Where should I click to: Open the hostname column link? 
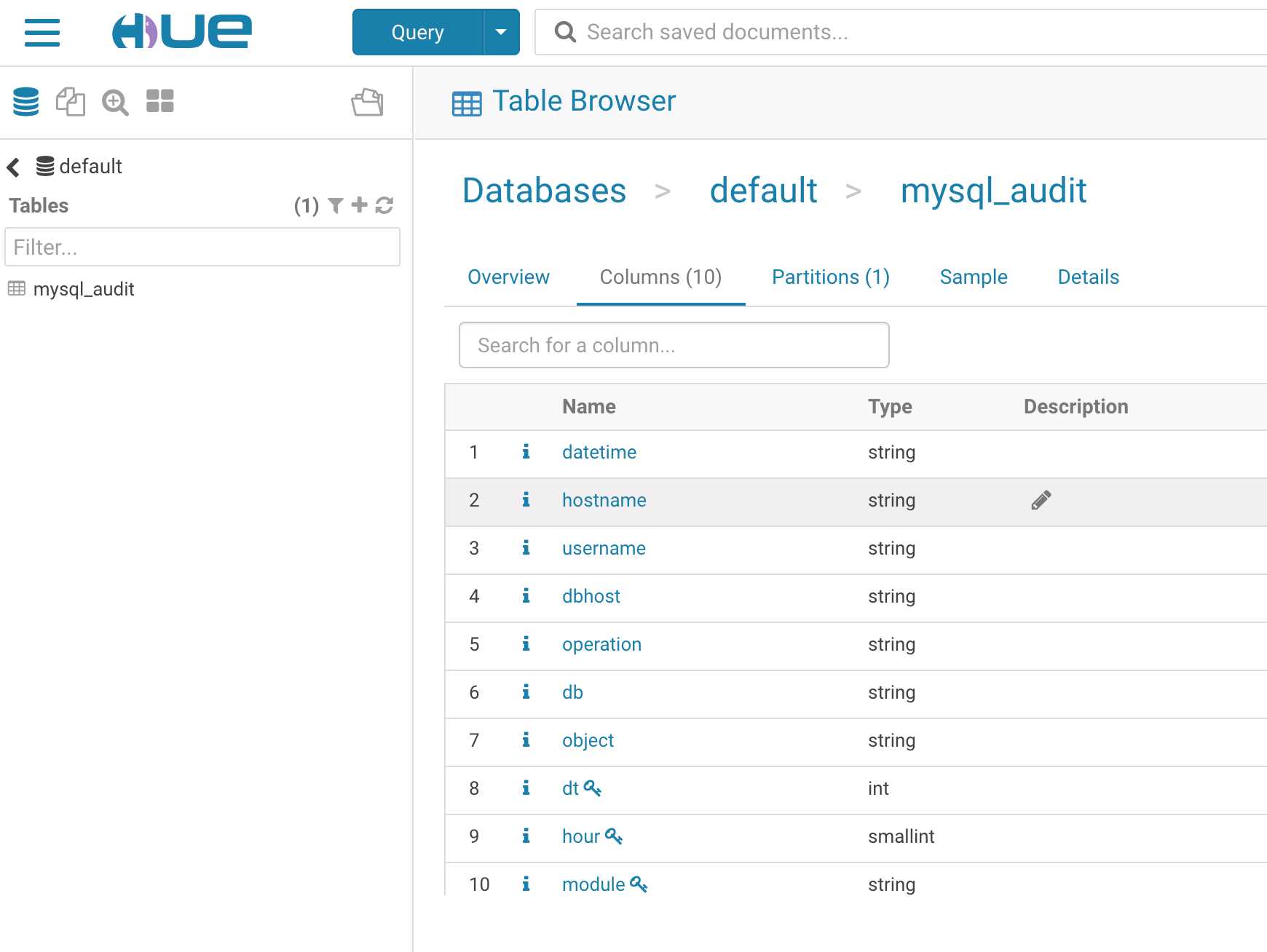tap(604, 501)
